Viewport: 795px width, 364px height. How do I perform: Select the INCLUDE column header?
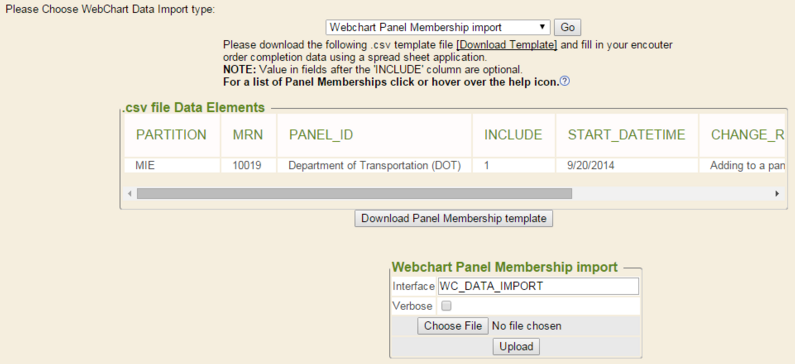tap(514, 135)
